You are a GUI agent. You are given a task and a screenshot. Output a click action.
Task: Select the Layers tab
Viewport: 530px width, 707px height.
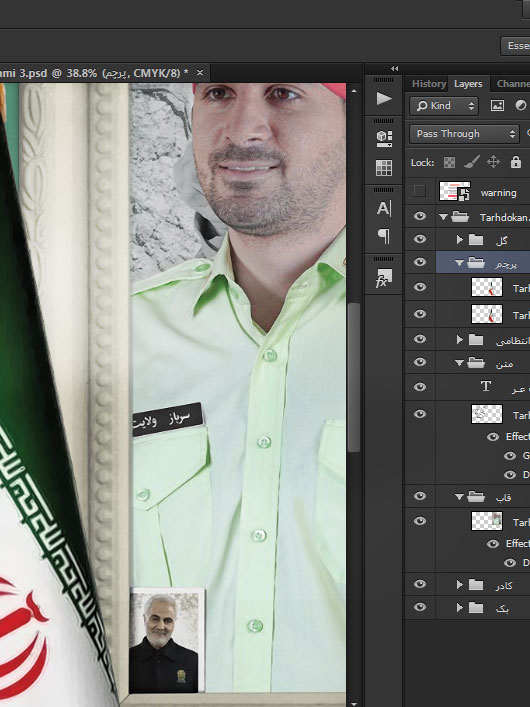point(468,84)
